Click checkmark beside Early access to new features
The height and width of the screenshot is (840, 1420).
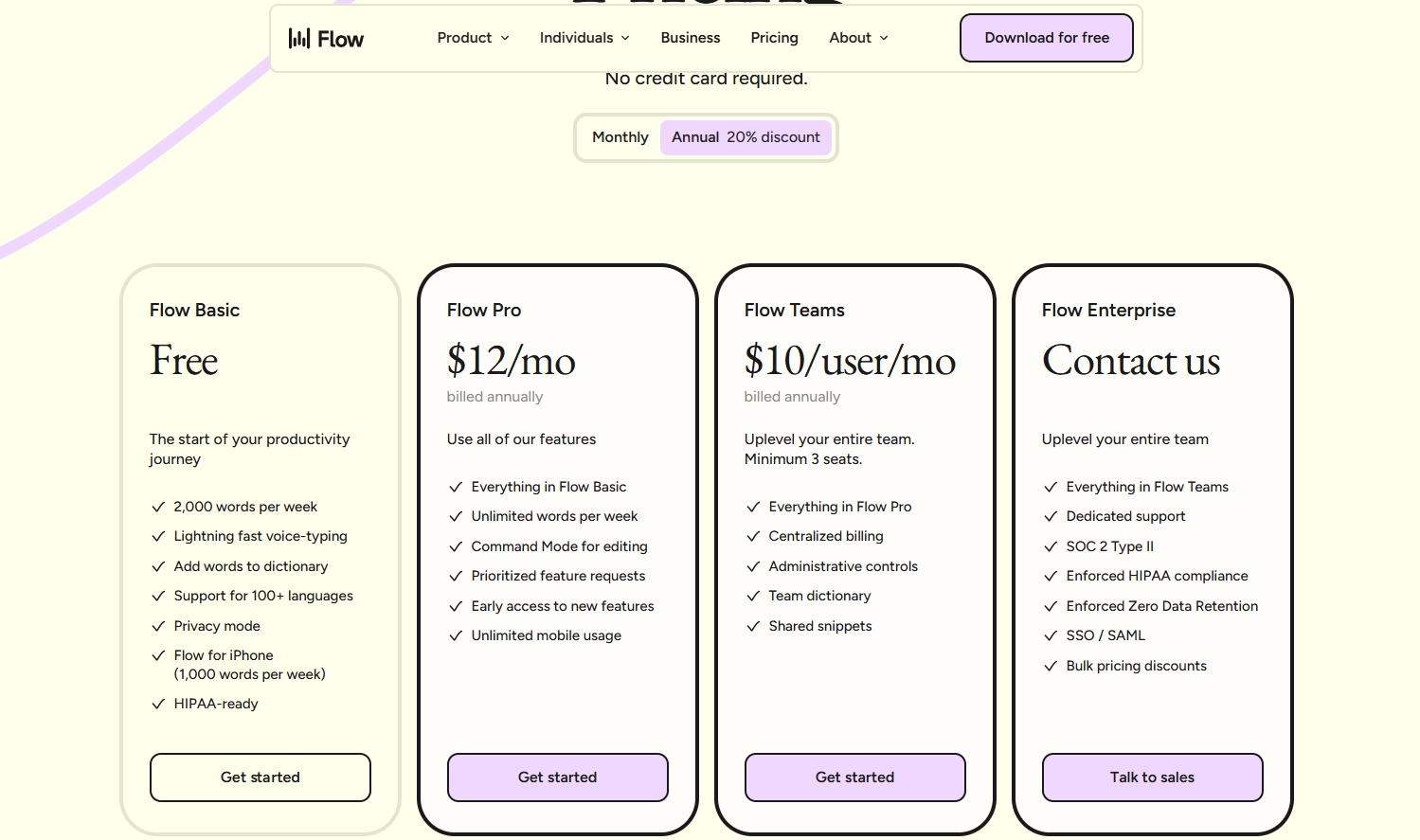point(456,606)
